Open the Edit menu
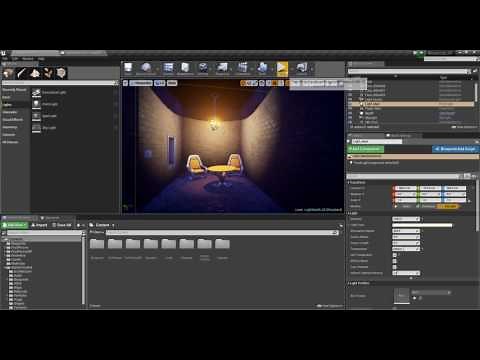The height and width of the screenshot is (360, 480). [16, 59]
